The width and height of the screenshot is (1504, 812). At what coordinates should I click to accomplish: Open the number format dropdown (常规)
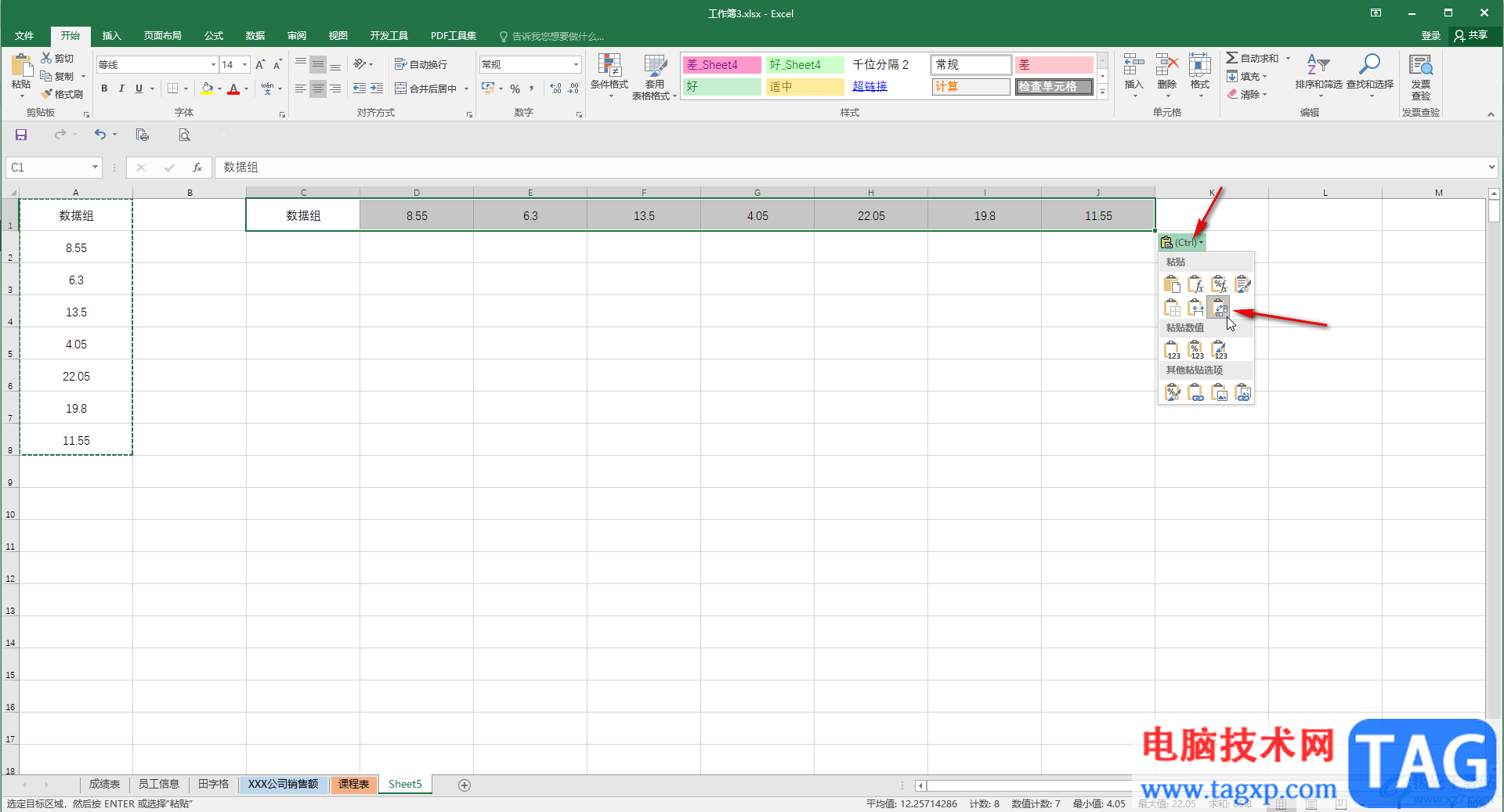[x=576, y=65]
